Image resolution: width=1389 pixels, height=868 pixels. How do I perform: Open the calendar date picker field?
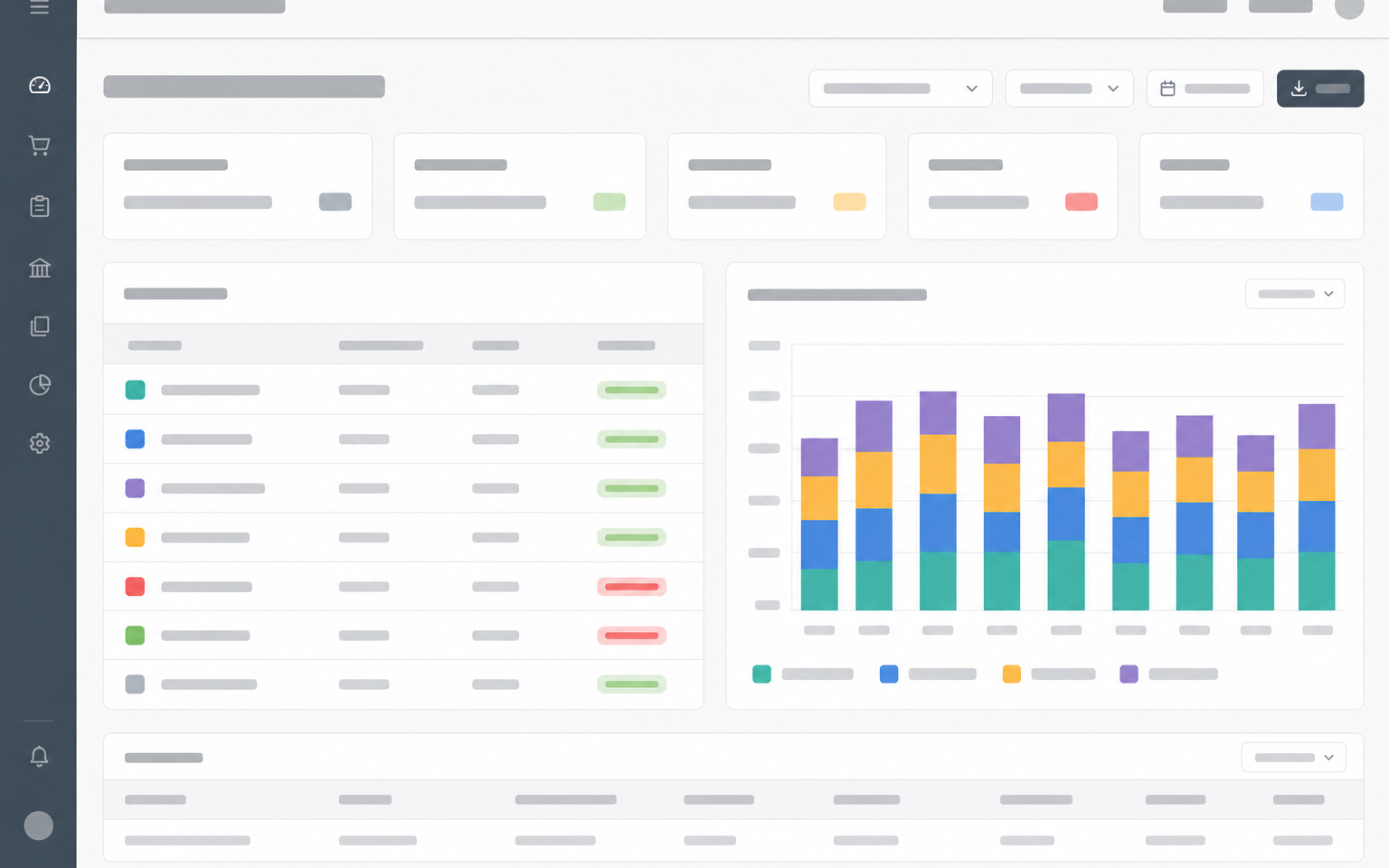coord(1205,89)
